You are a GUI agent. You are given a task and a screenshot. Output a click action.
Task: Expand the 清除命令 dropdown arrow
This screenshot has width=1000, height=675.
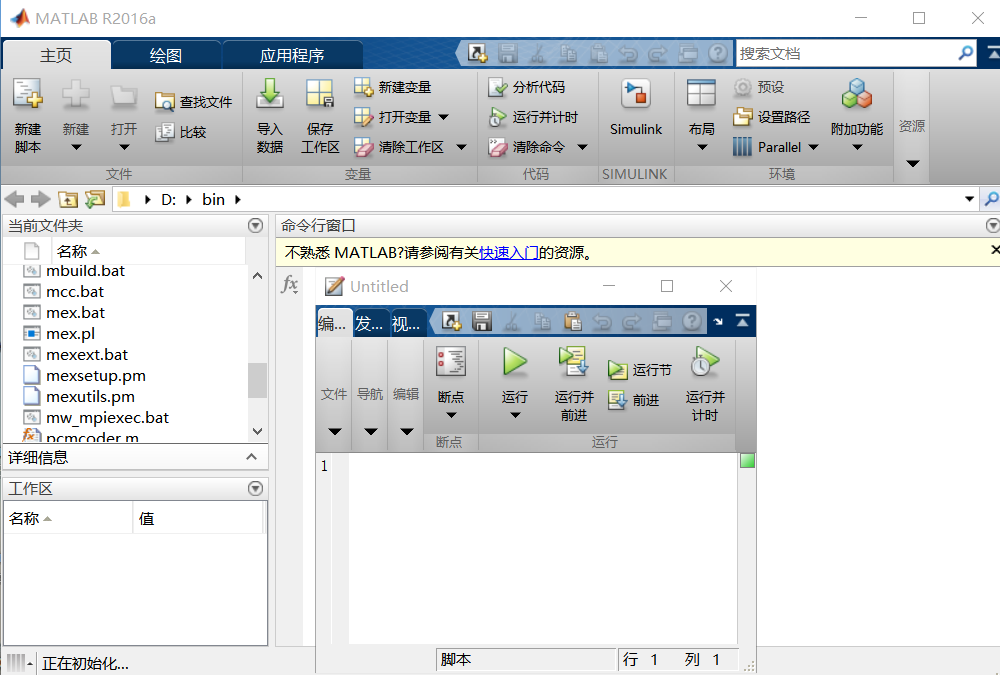582,147
